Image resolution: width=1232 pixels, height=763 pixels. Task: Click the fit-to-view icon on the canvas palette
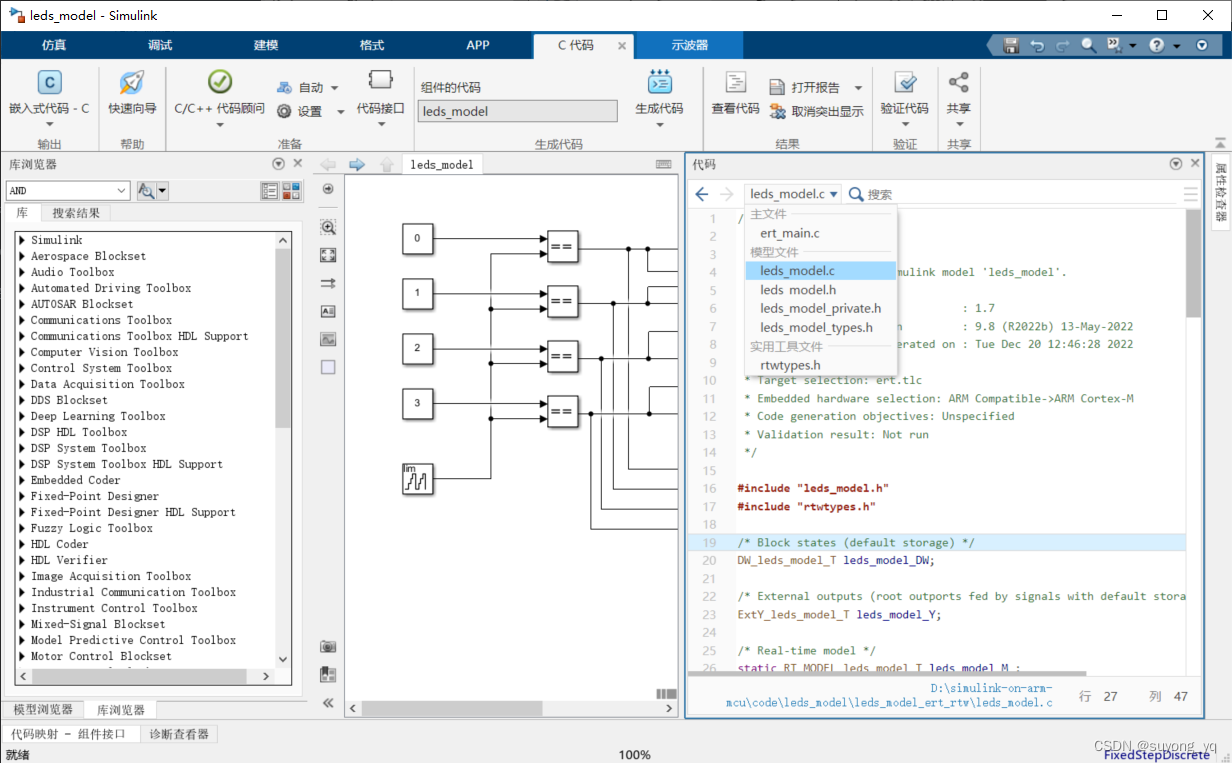click(328, 255)
